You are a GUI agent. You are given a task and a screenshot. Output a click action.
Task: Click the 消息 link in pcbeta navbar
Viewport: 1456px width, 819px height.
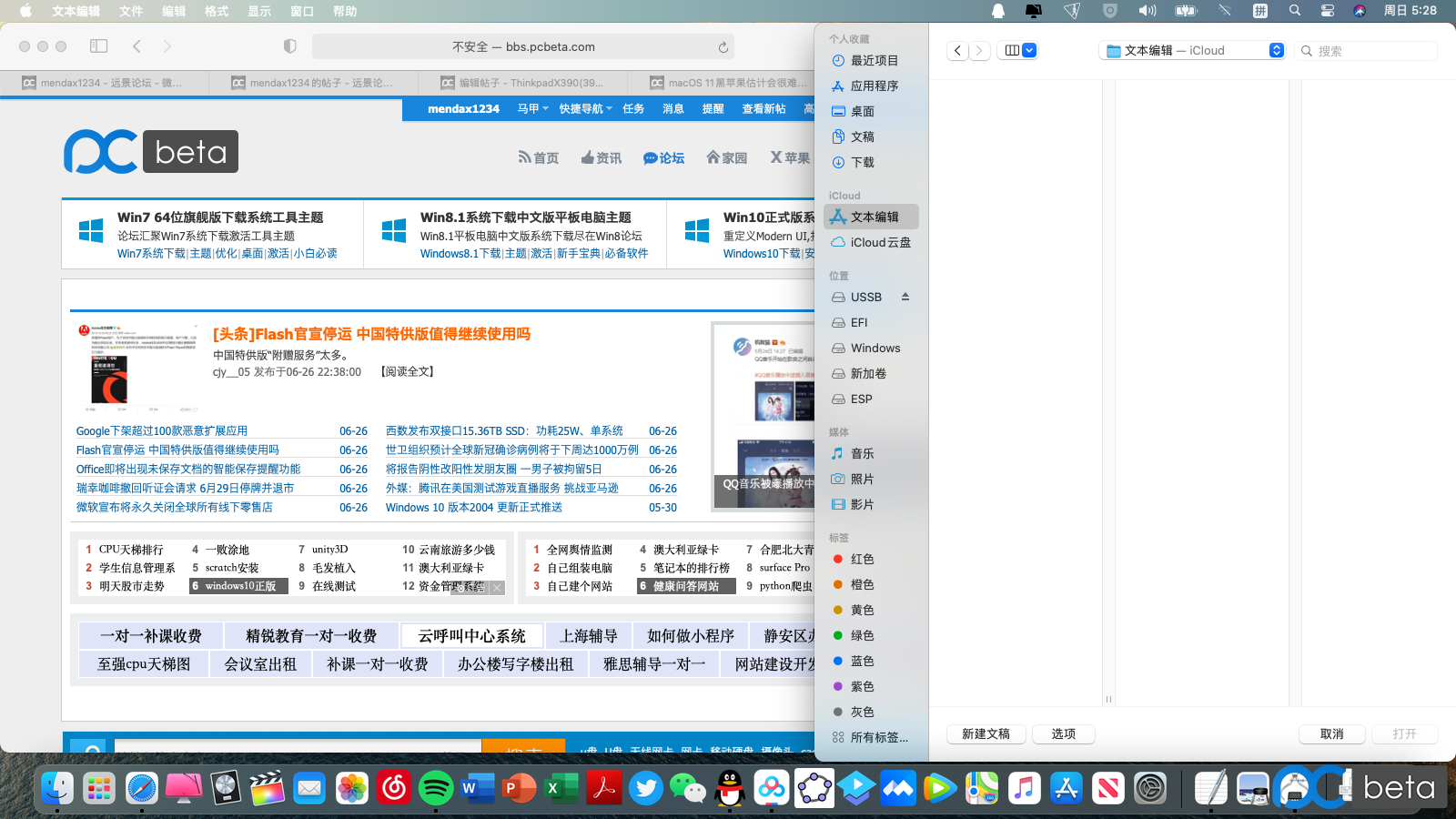tap(673, 109)
